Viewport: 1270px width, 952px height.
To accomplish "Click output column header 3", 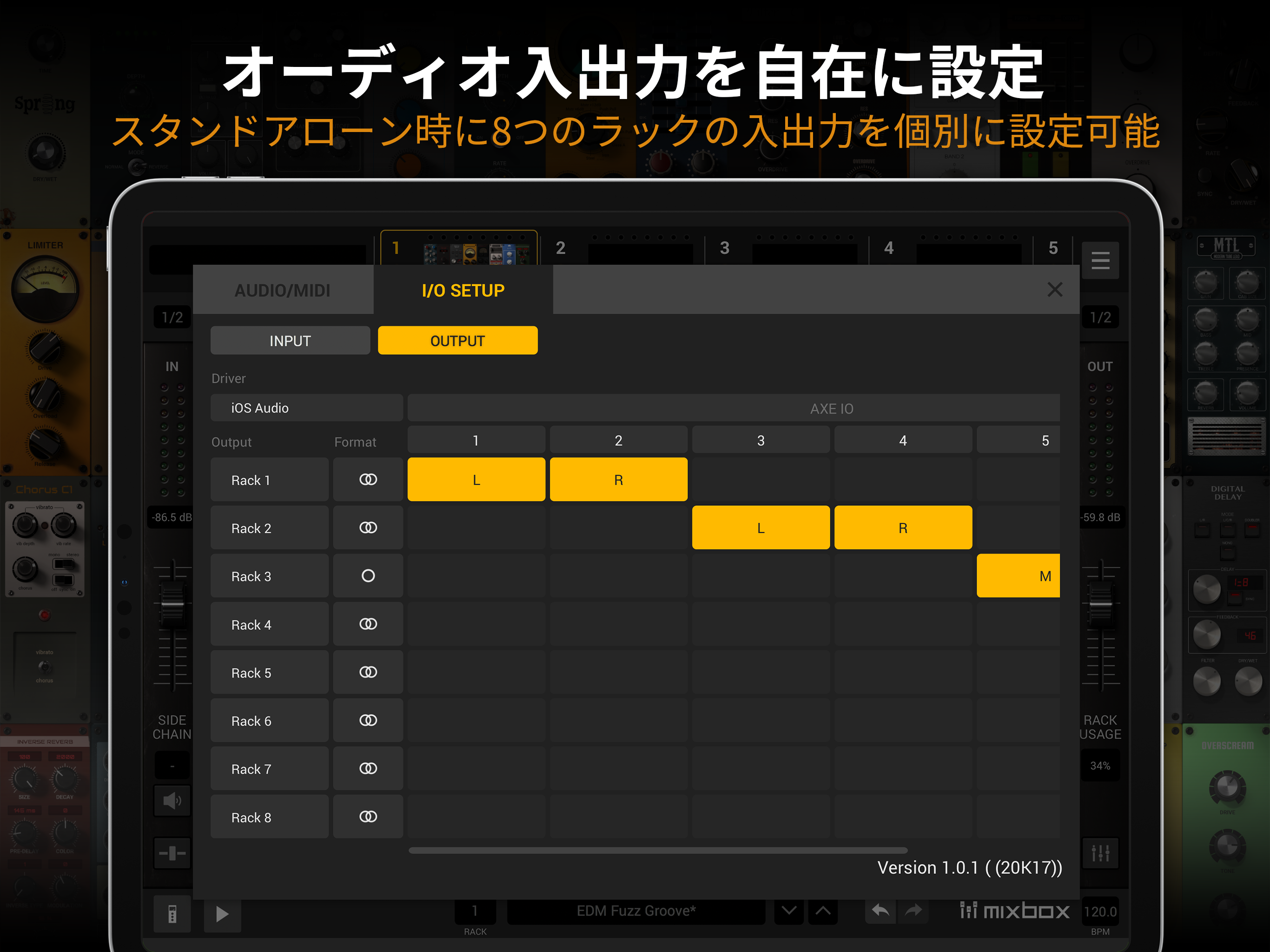I will coord(761,440).
